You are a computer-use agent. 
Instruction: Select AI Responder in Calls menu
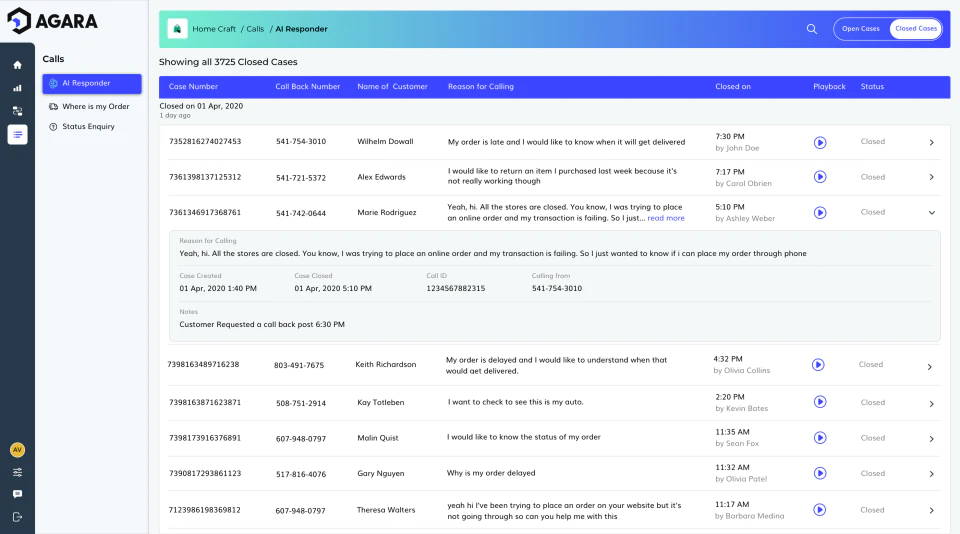click(92, 84)
